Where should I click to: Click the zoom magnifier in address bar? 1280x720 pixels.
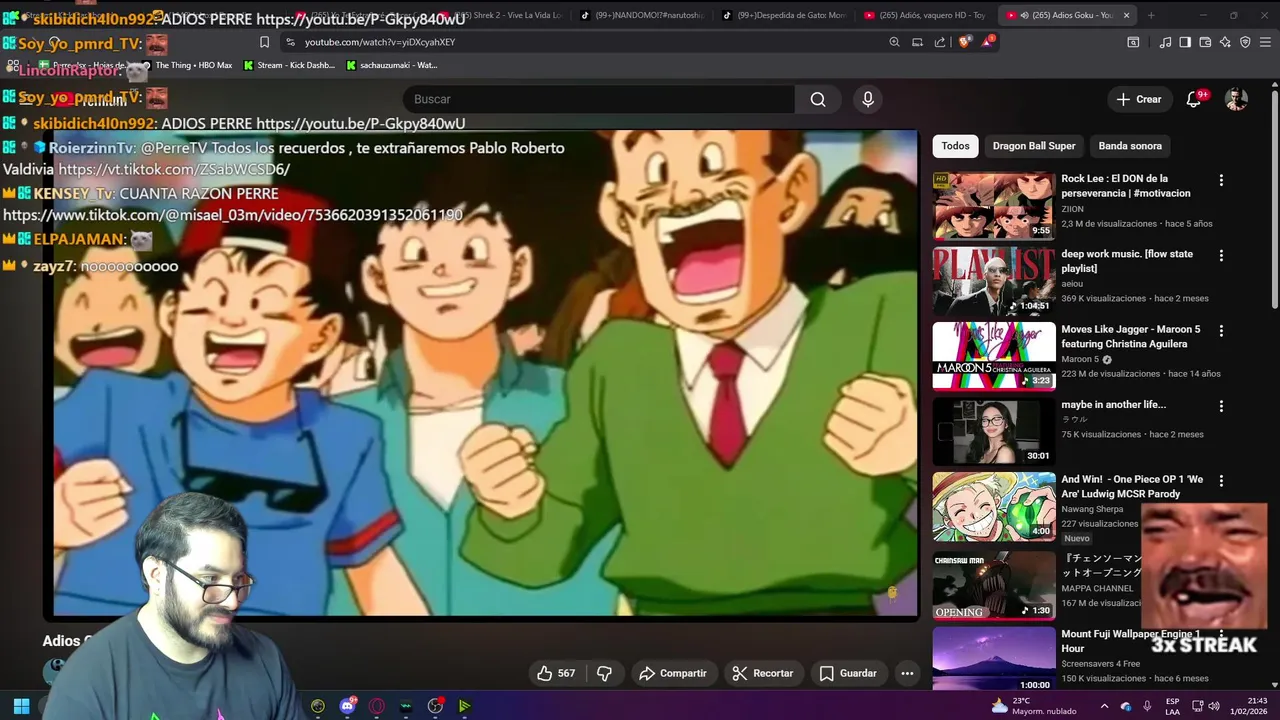coord(894,42)
